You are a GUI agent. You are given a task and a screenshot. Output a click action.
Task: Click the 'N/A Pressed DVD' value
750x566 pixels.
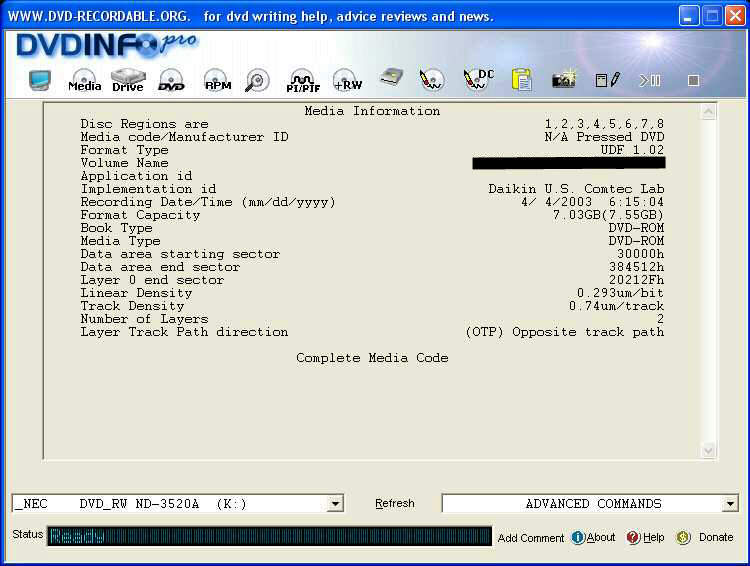coord(604,137)
